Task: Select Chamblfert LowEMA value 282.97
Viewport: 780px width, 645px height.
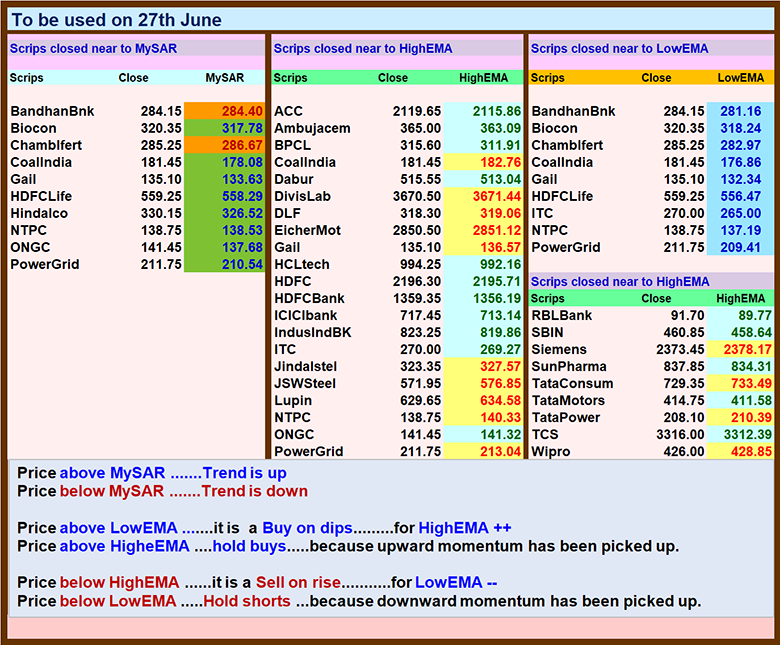Action: click(741, 145)
